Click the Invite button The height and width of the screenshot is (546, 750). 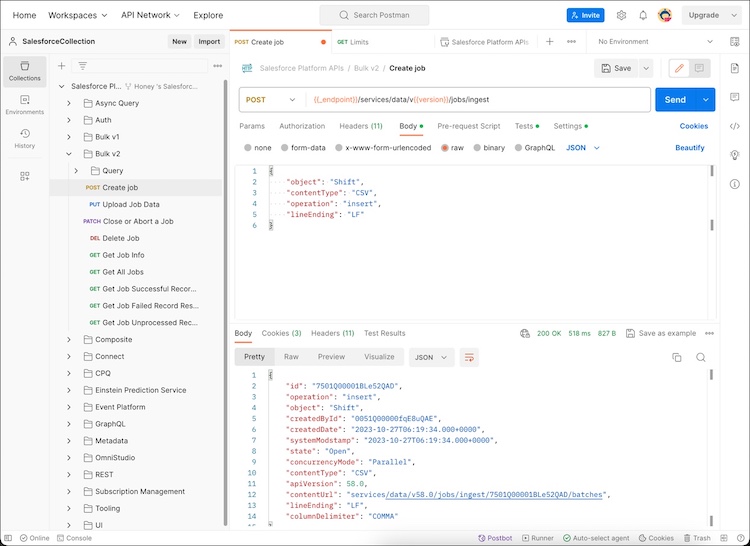click(x=585, y=15)
